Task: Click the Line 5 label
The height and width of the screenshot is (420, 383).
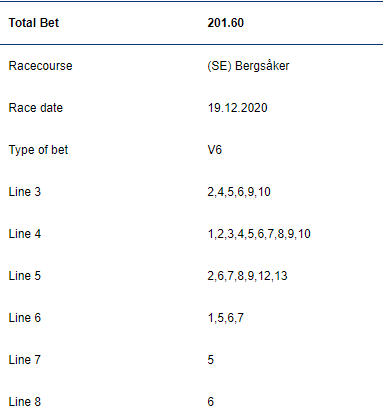Action: 25,276
